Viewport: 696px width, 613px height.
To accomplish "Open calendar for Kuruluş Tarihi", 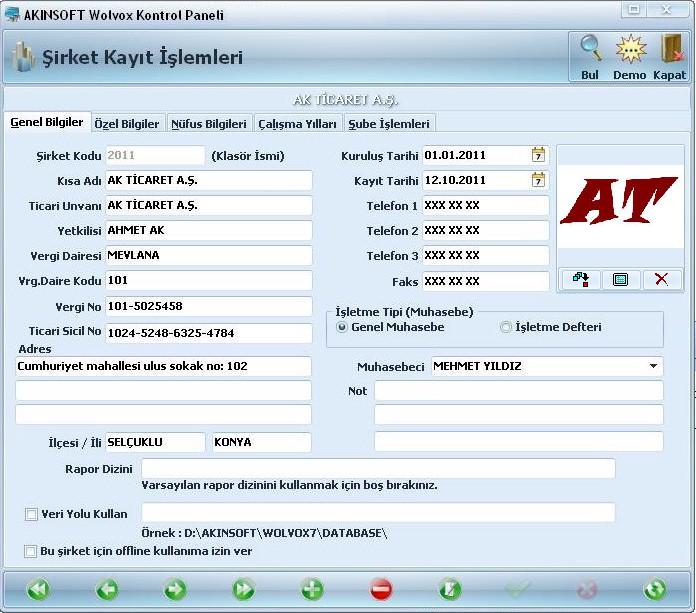I will tap(538, 155).
